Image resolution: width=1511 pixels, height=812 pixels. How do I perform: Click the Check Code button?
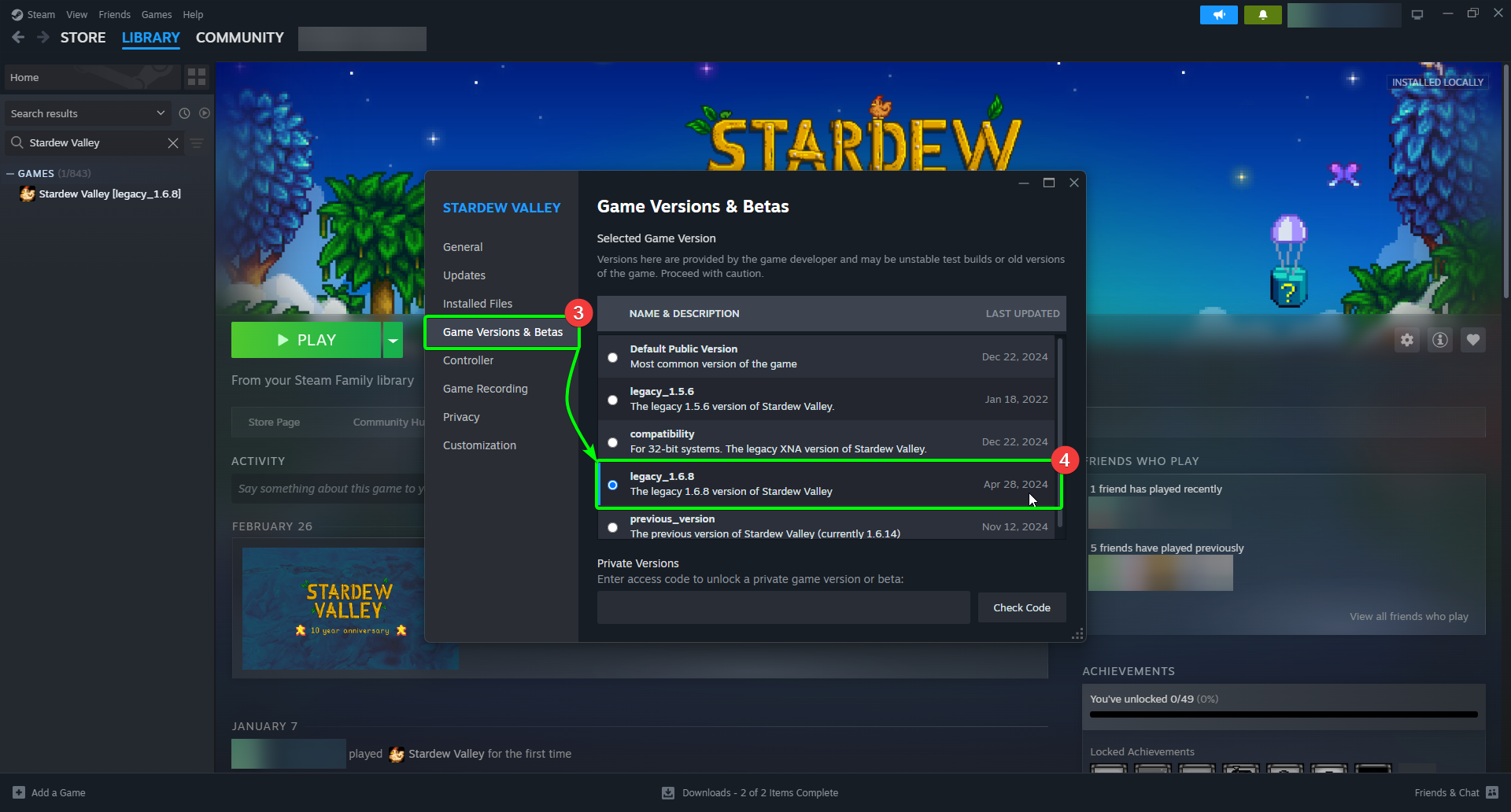point(1021,607)
